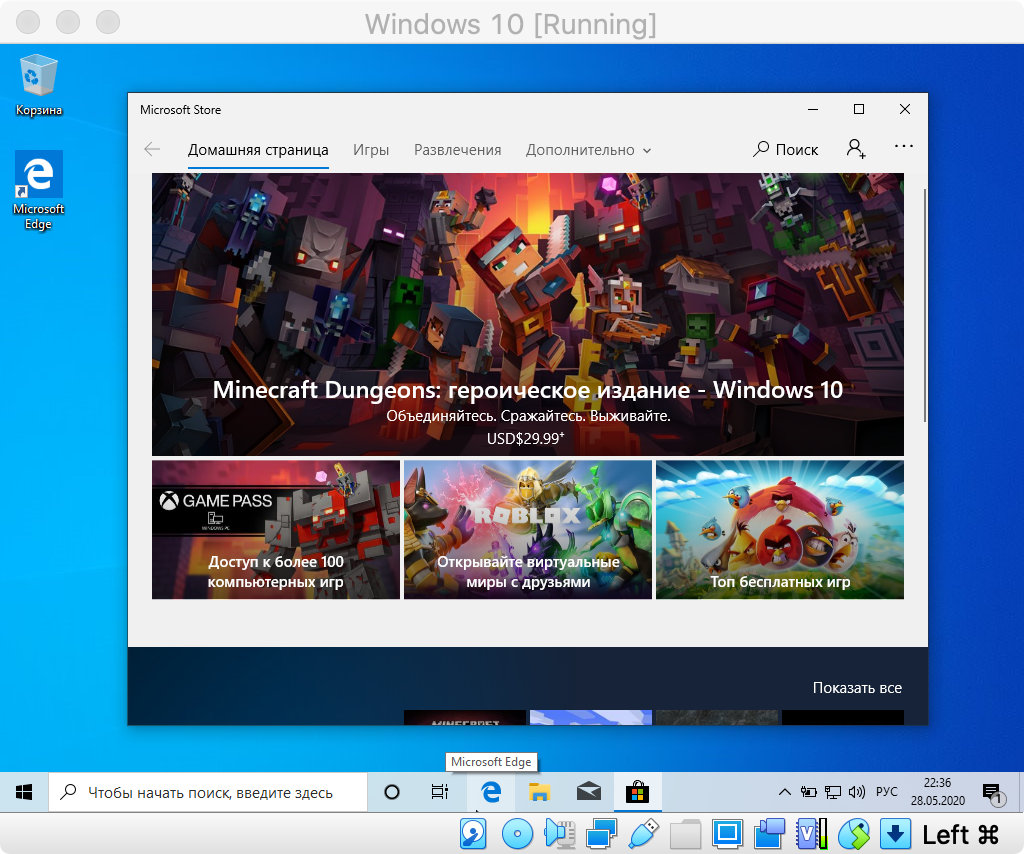Click the taskbar search input field

point(210,792)
